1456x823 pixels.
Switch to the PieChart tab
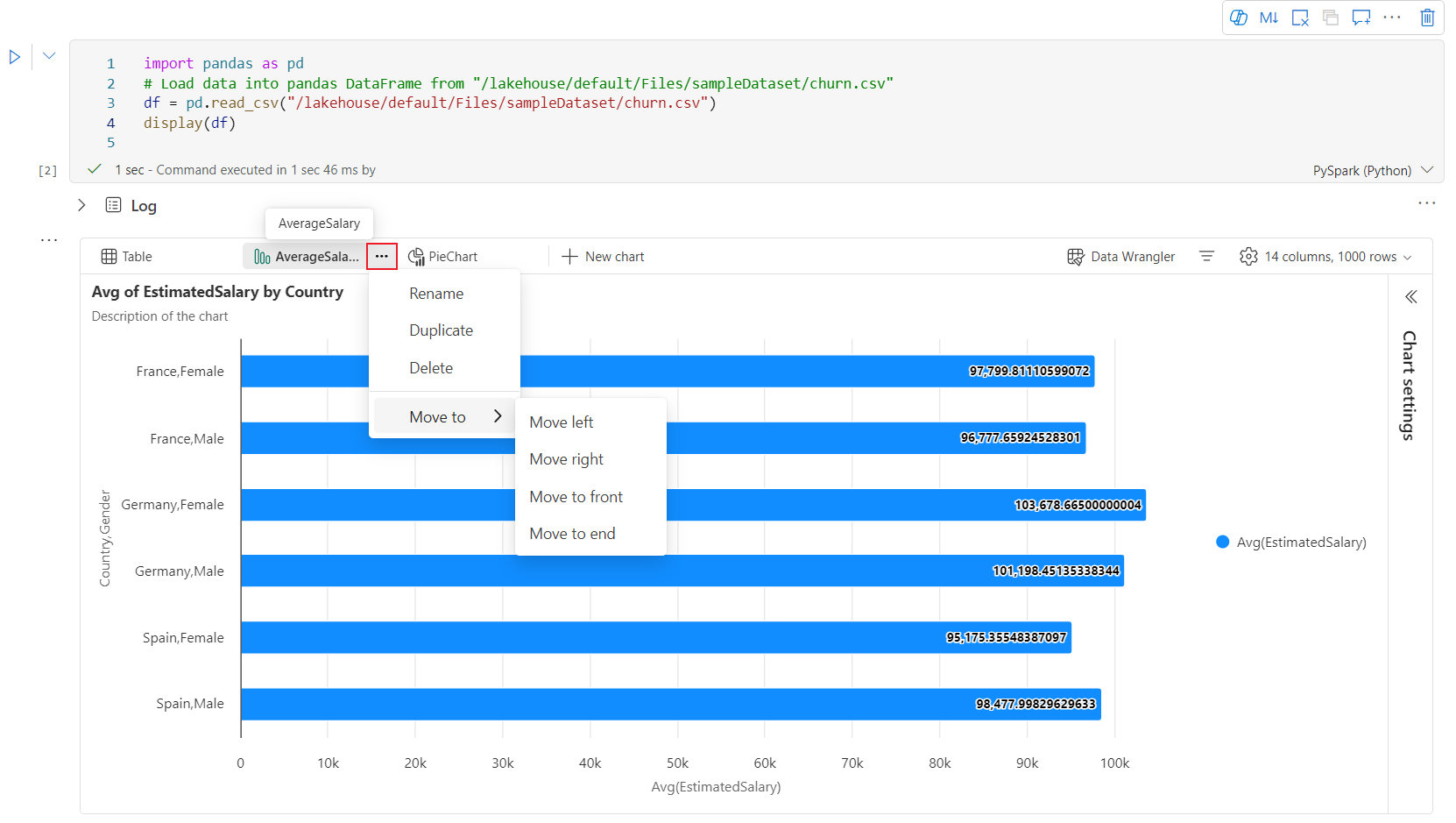click(443, 257)
